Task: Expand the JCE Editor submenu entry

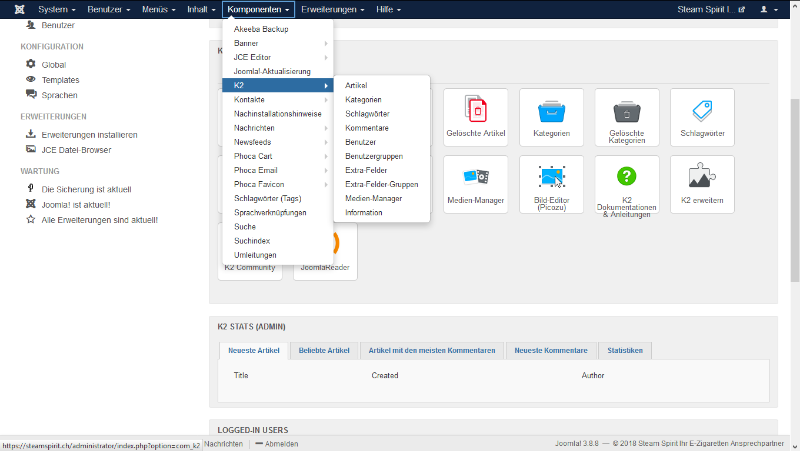Action: pos(278,57)
